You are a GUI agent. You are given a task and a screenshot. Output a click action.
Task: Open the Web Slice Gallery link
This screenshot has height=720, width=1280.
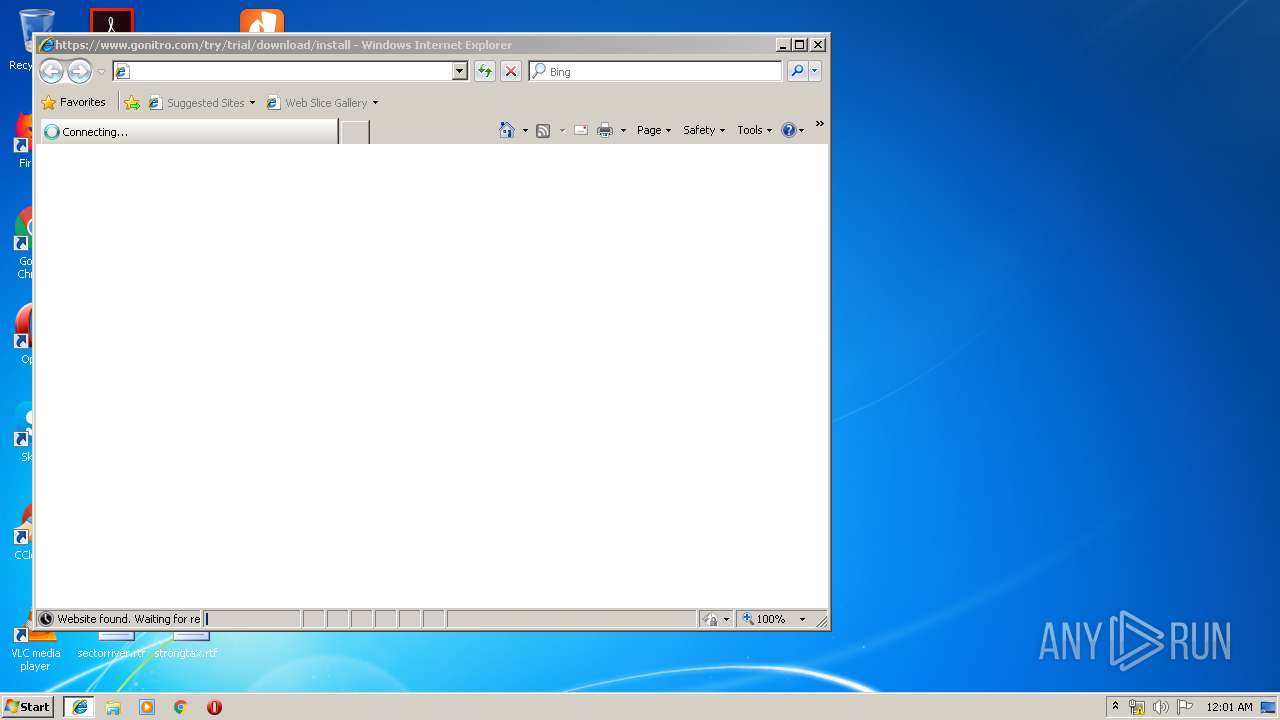(317, 102)
